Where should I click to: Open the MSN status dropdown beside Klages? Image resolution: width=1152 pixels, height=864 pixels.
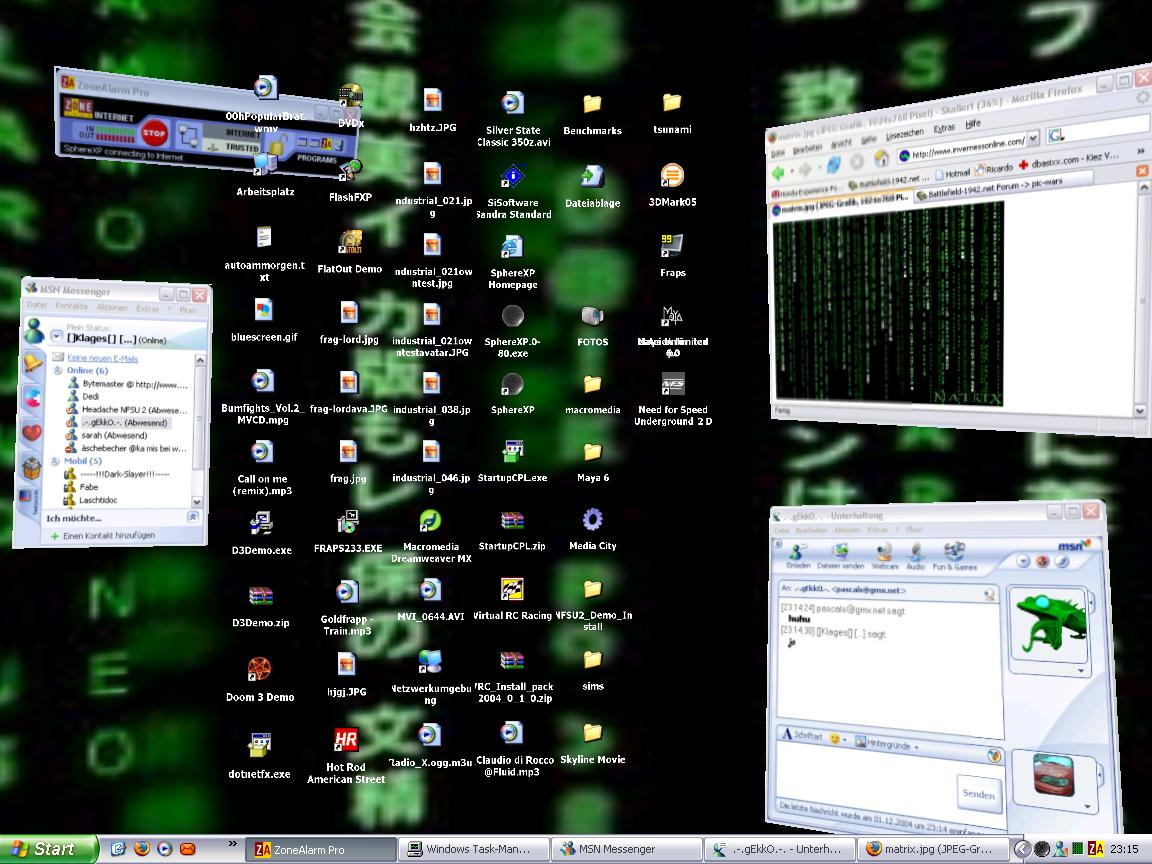click(57, 336)
